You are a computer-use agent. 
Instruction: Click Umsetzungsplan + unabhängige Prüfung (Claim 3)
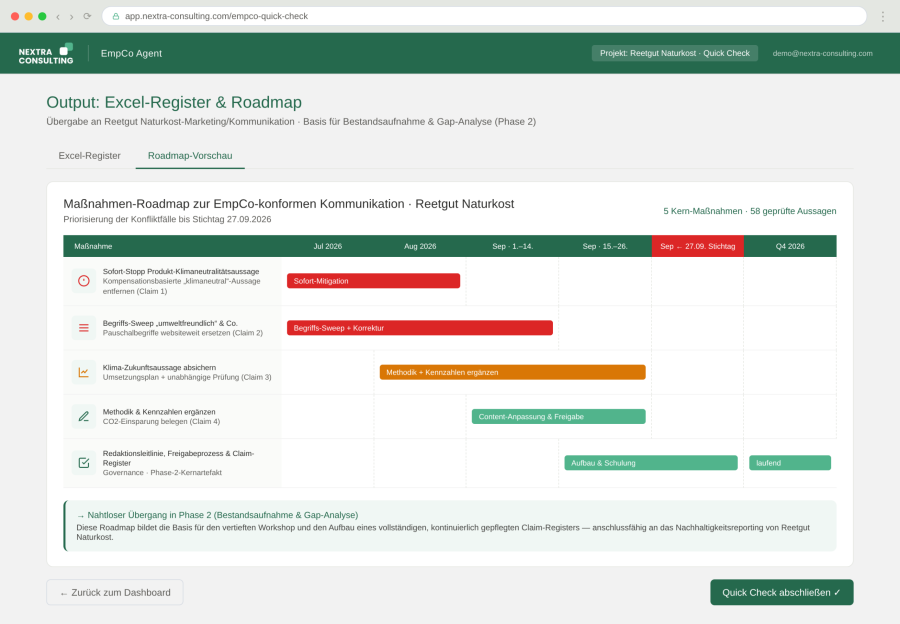tap(187, 377)
